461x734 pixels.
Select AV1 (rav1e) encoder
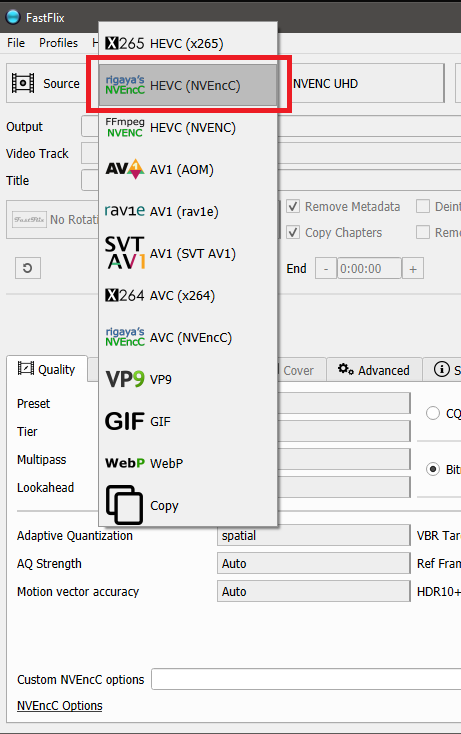tap(188, 212)
